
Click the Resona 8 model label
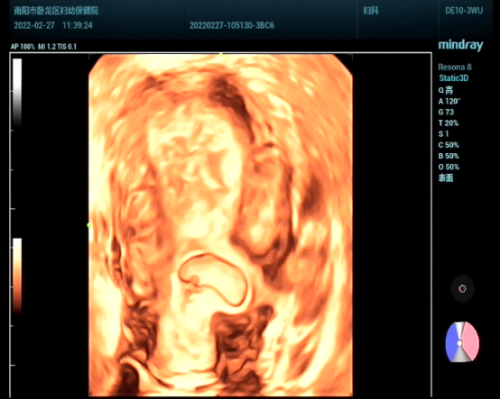pos(455,67)
